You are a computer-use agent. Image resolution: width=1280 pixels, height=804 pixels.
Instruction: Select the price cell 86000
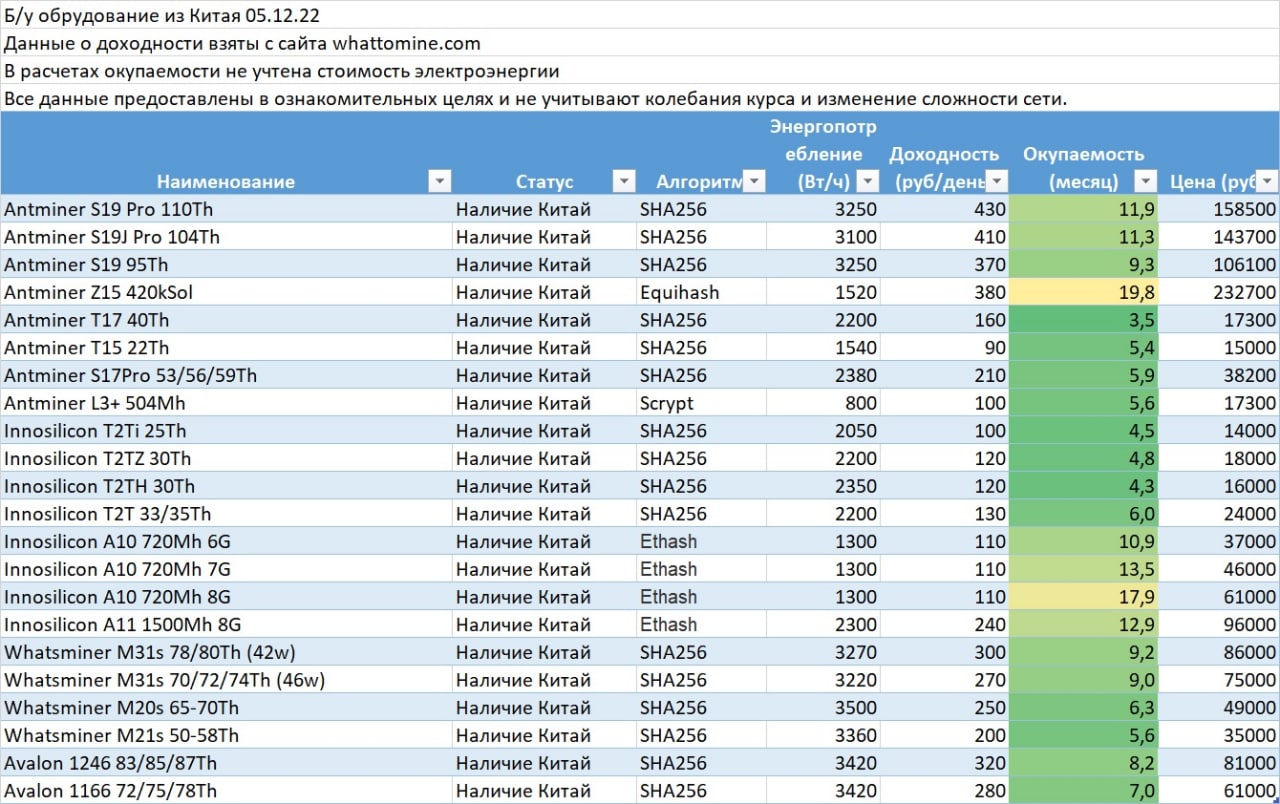[1219, 652]
